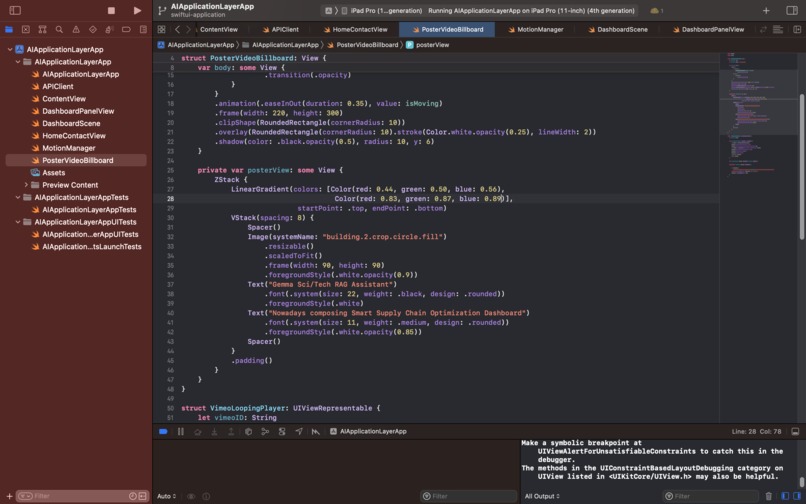Viewport: 806px width, 504px height.
Task: Toggle breakpoints activation in debug bar
Action: [x=163, y=431]
